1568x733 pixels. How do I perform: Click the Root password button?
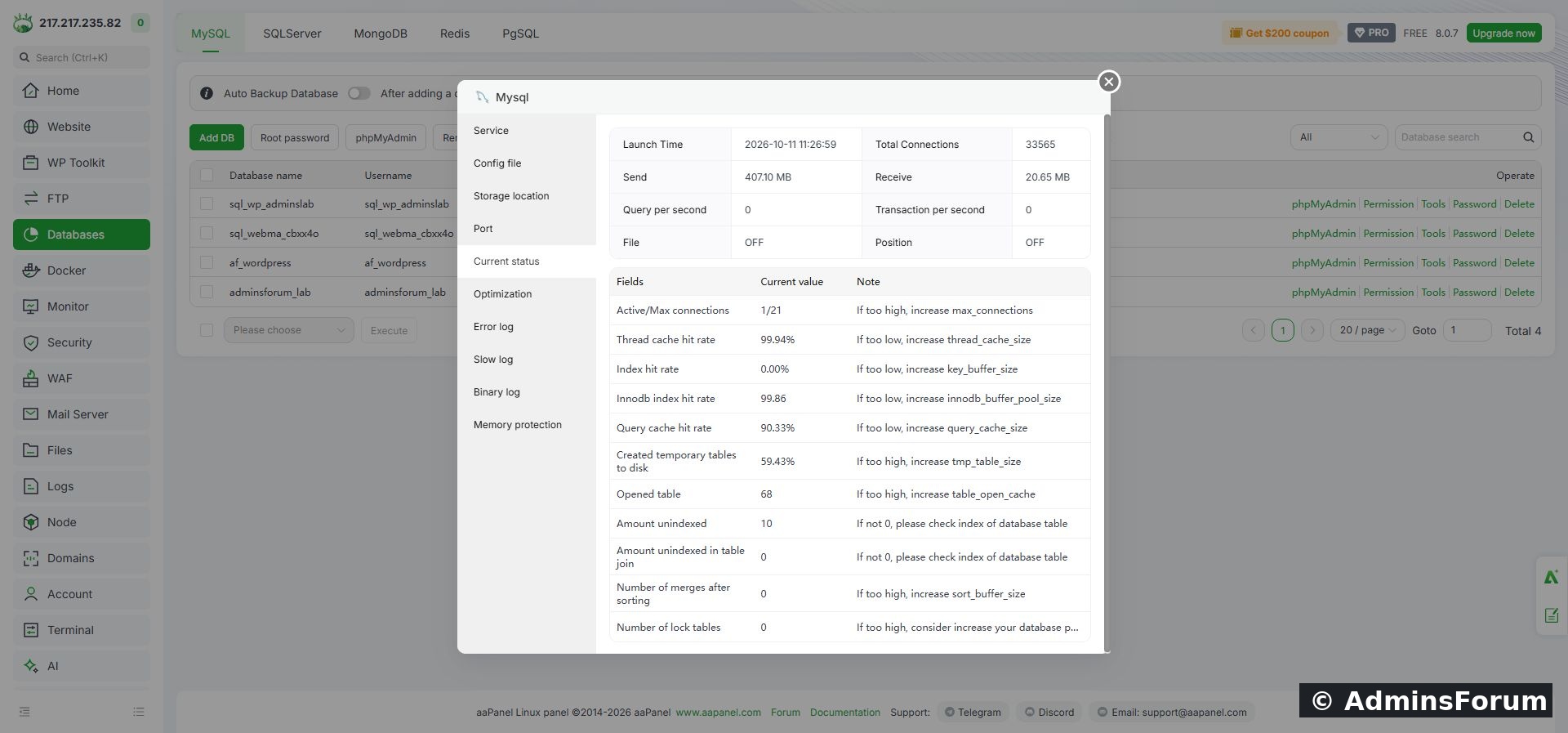pyautogui.click(x=295, y=137)
